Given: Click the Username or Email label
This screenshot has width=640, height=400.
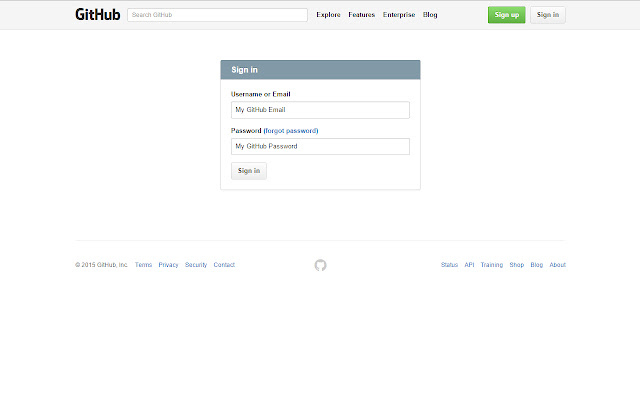Looking at the screenshot, I should (260, 94).
